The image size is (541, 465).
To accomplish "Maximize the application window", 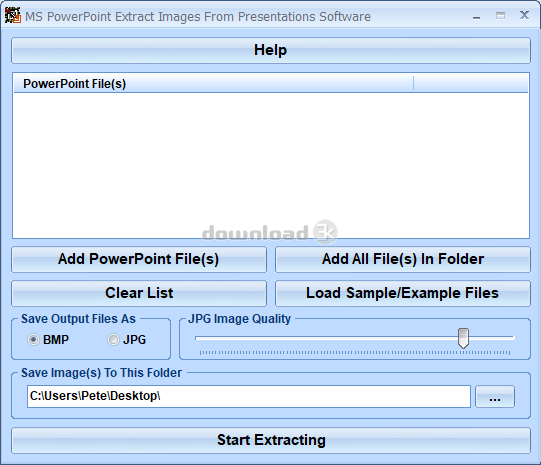I will (x=500, y=16).
